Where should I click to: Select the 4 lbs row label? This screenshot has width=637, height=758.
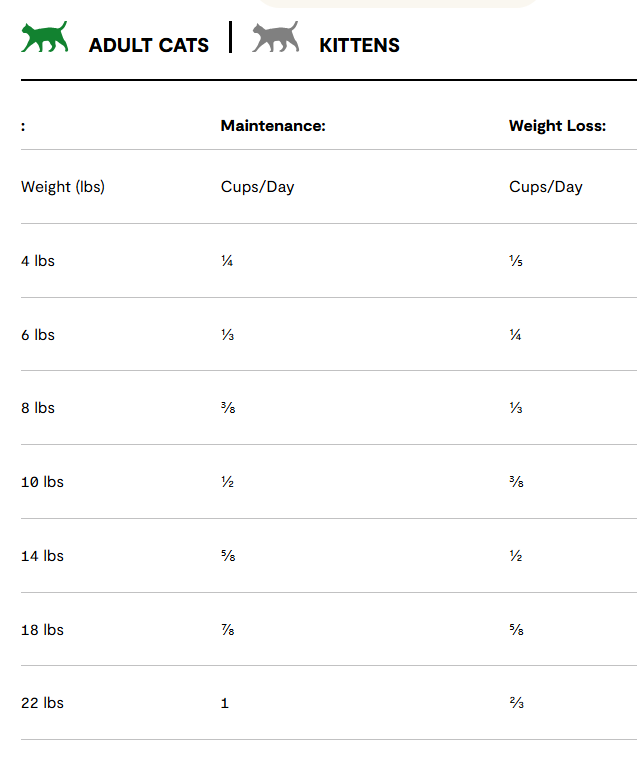38,261
